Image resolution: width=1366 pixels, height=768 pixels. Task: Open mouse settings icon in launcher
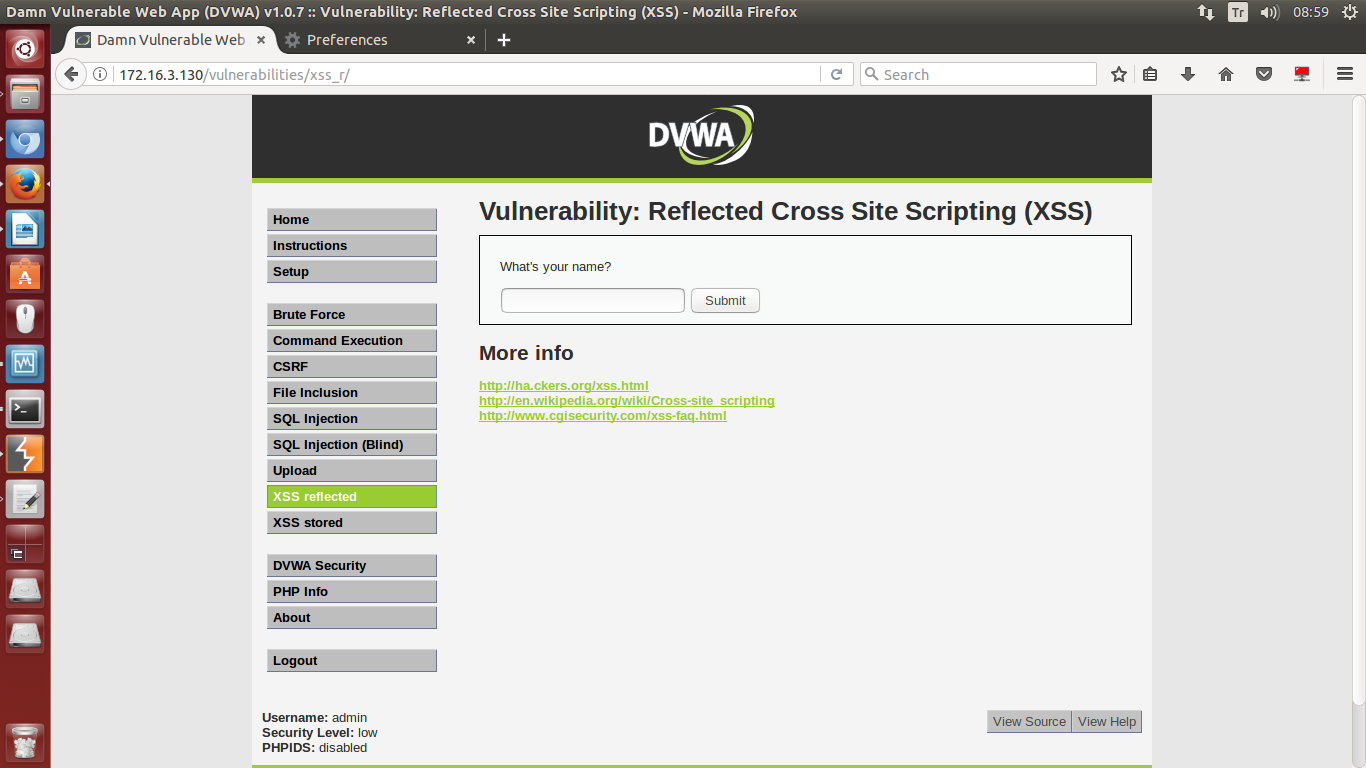coord(25,320)
